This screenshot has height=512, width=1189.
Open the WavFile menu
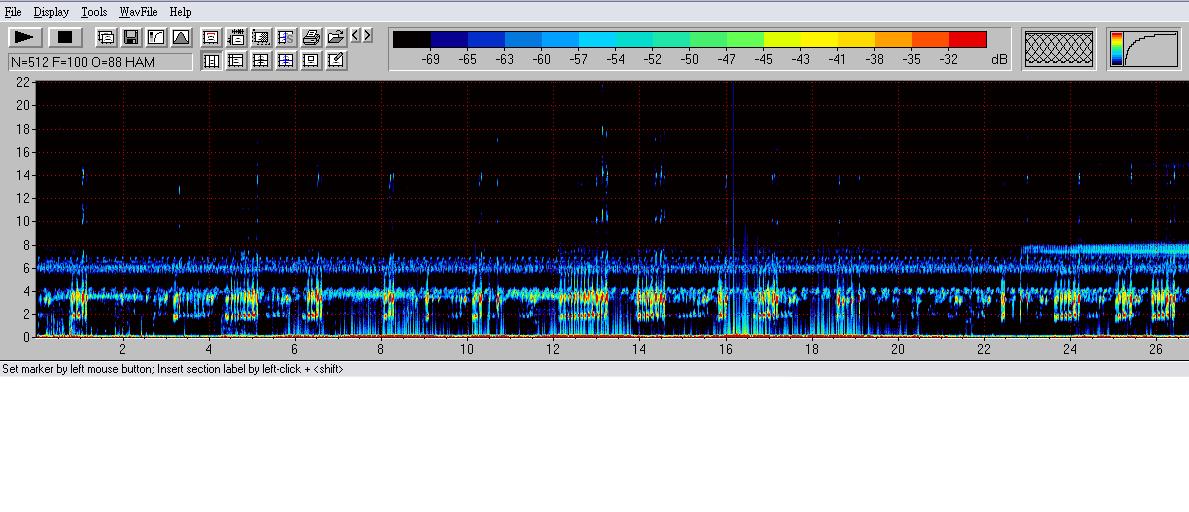click(x=138, y=12)
